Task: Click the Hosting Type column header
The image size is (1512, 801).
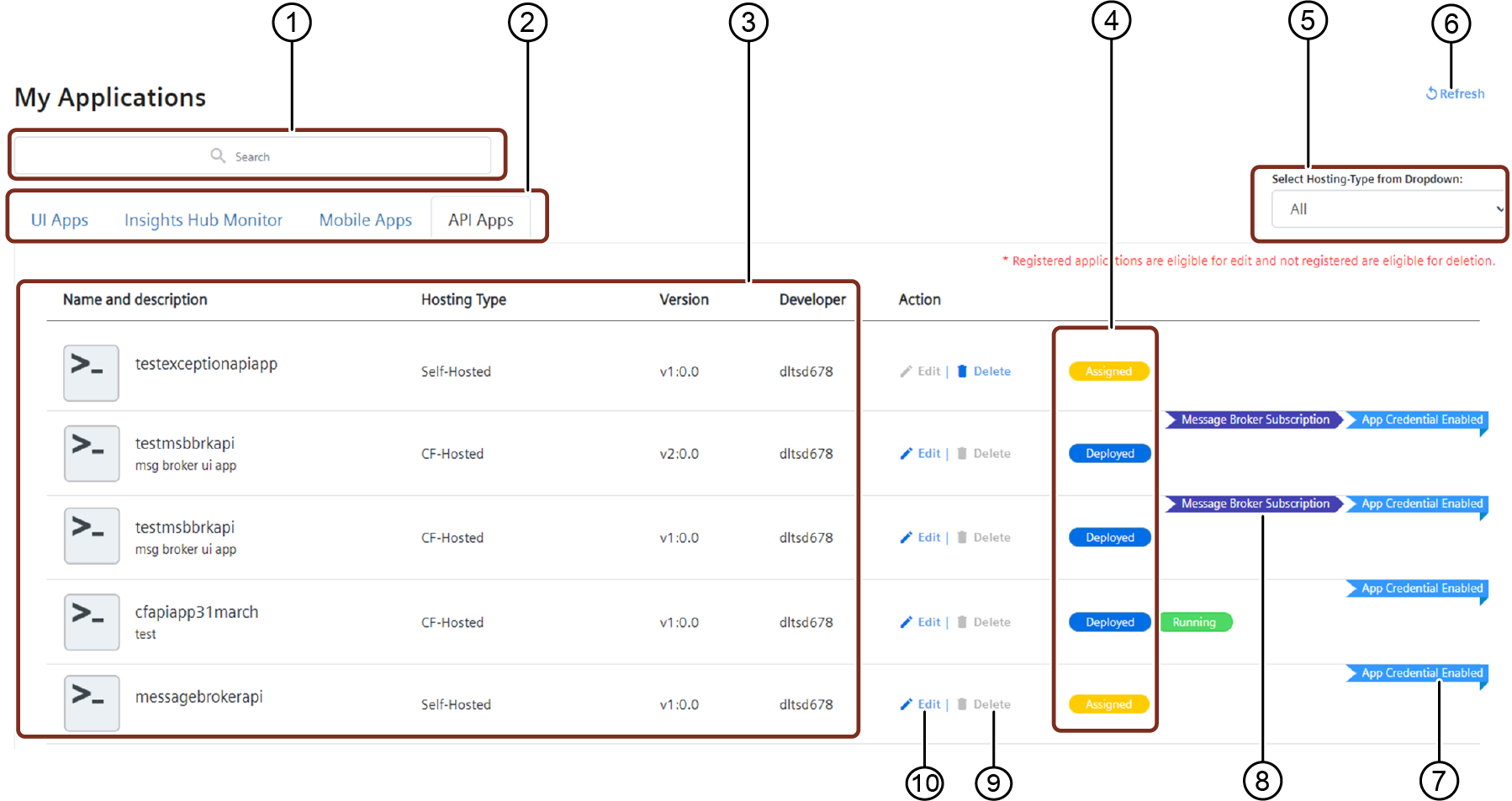Action: pyautogui.click(x=463, y=300)
